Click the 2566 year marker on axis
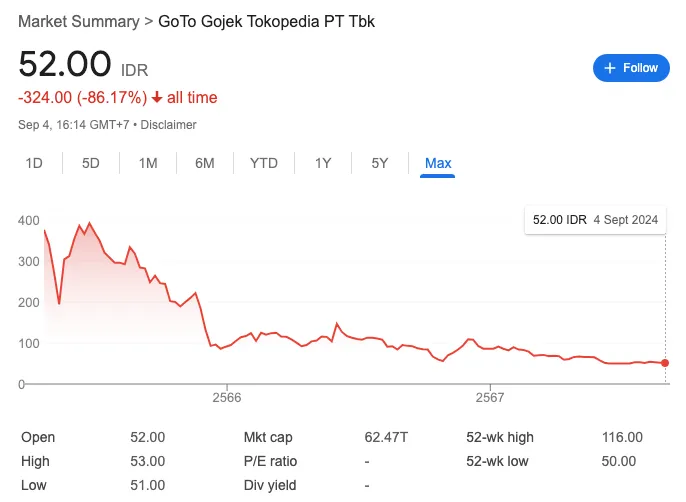The width and height of the screenshot is (686, 502). coord(228,398)
